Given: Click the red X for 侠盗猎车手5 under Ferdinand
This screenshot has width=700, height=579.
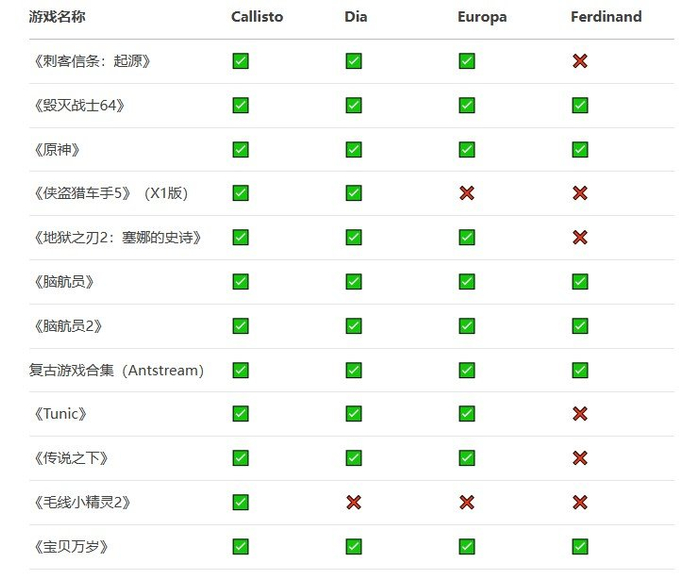Looking at the screenshot, I should (580, 193).
